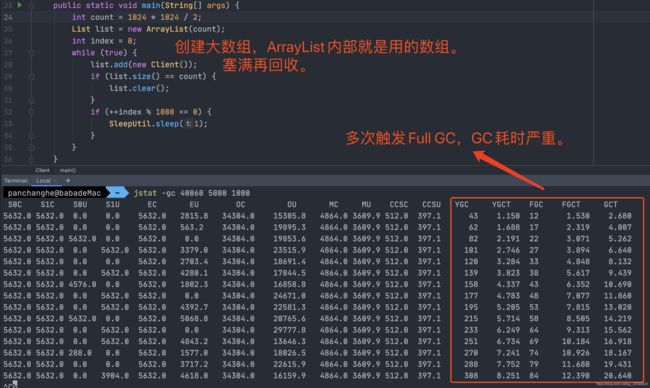Image resolution: width=650 pixels, height=388 pixels.
Task: Click the CCSC column header
Action: [x=398, y=204]
